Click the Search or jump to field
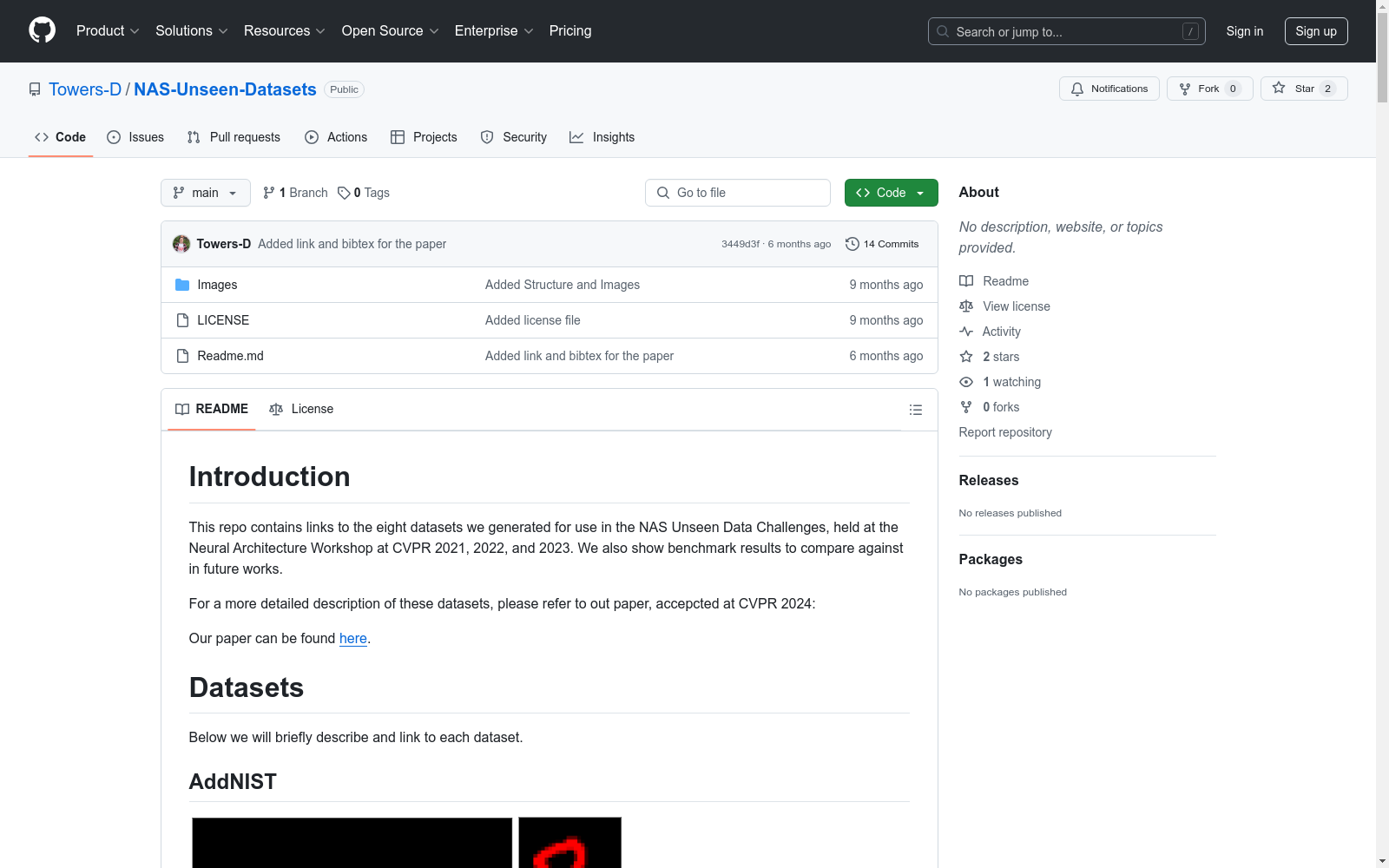1389x868 pixels. [1067, 31]
